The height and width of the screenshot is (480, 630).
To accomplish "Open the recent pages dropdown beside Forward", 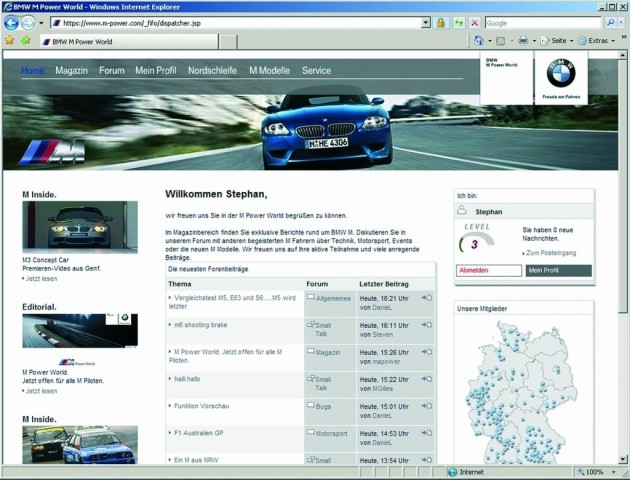I will click(x=41, y=23).
